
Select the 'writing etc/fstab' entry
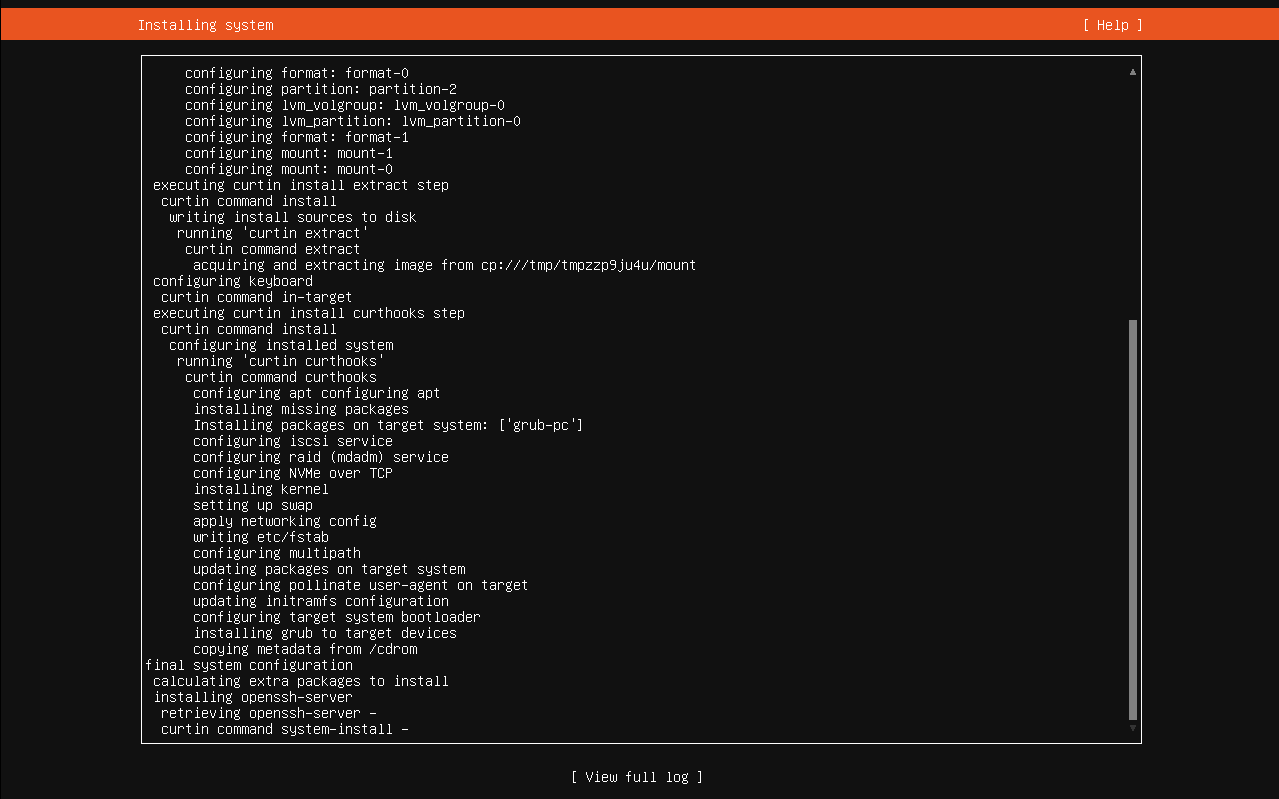point(260,536)
